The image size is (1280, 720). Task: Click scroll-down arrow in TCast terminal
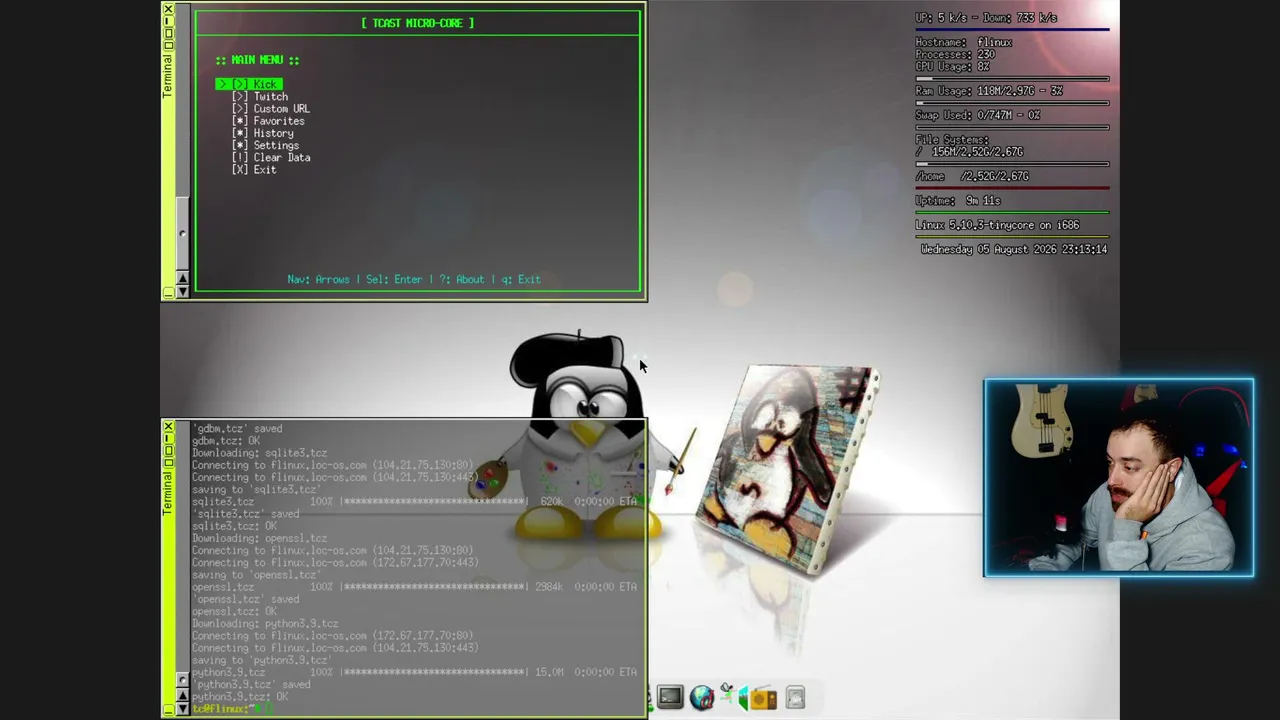click(x=182, y=291)
